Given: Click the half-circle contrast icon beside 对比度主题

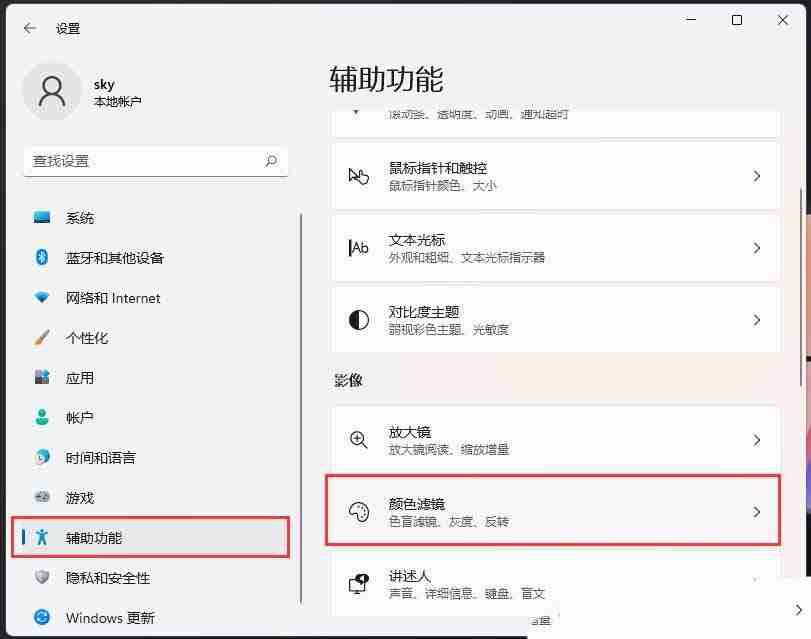Looking at the screenshot, I should pyautogui.click(x=359, y=320).
